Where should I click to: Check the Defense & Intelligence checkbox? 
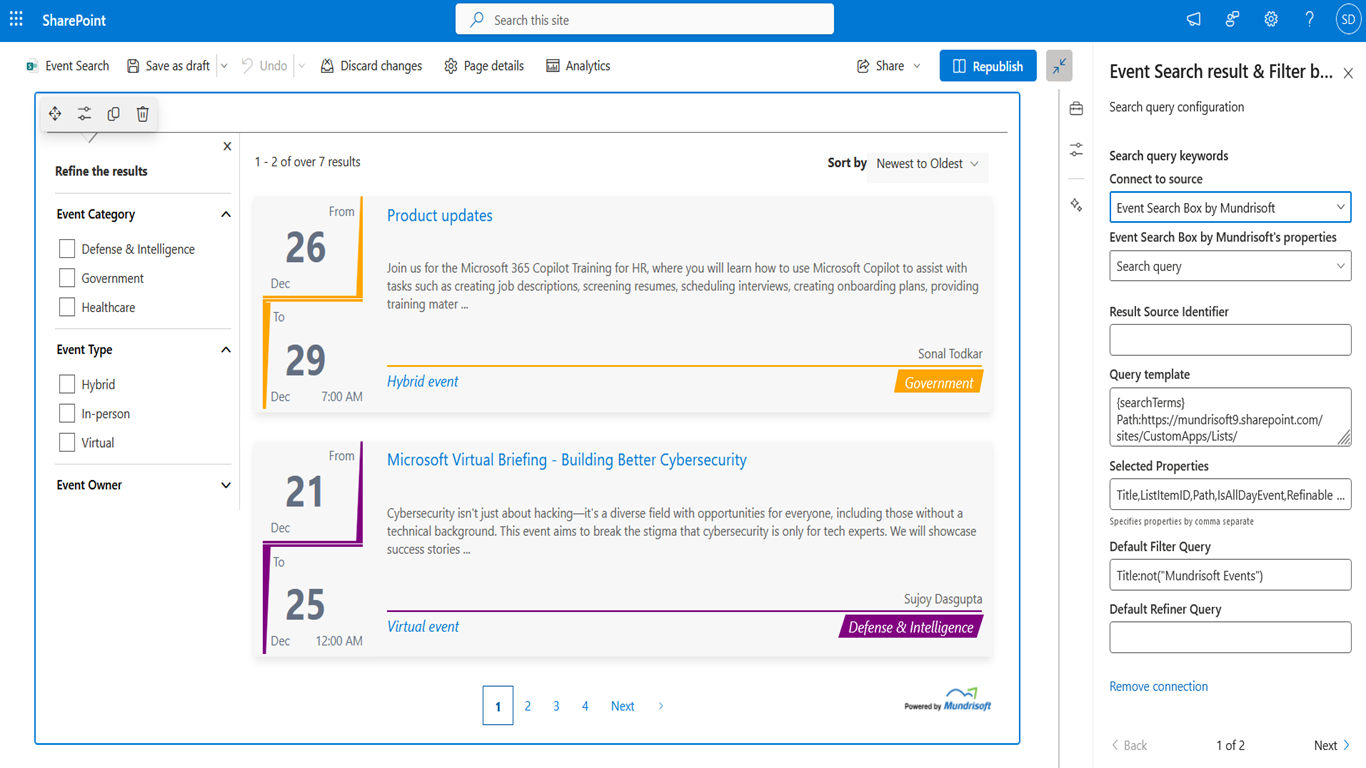point(67,249)
